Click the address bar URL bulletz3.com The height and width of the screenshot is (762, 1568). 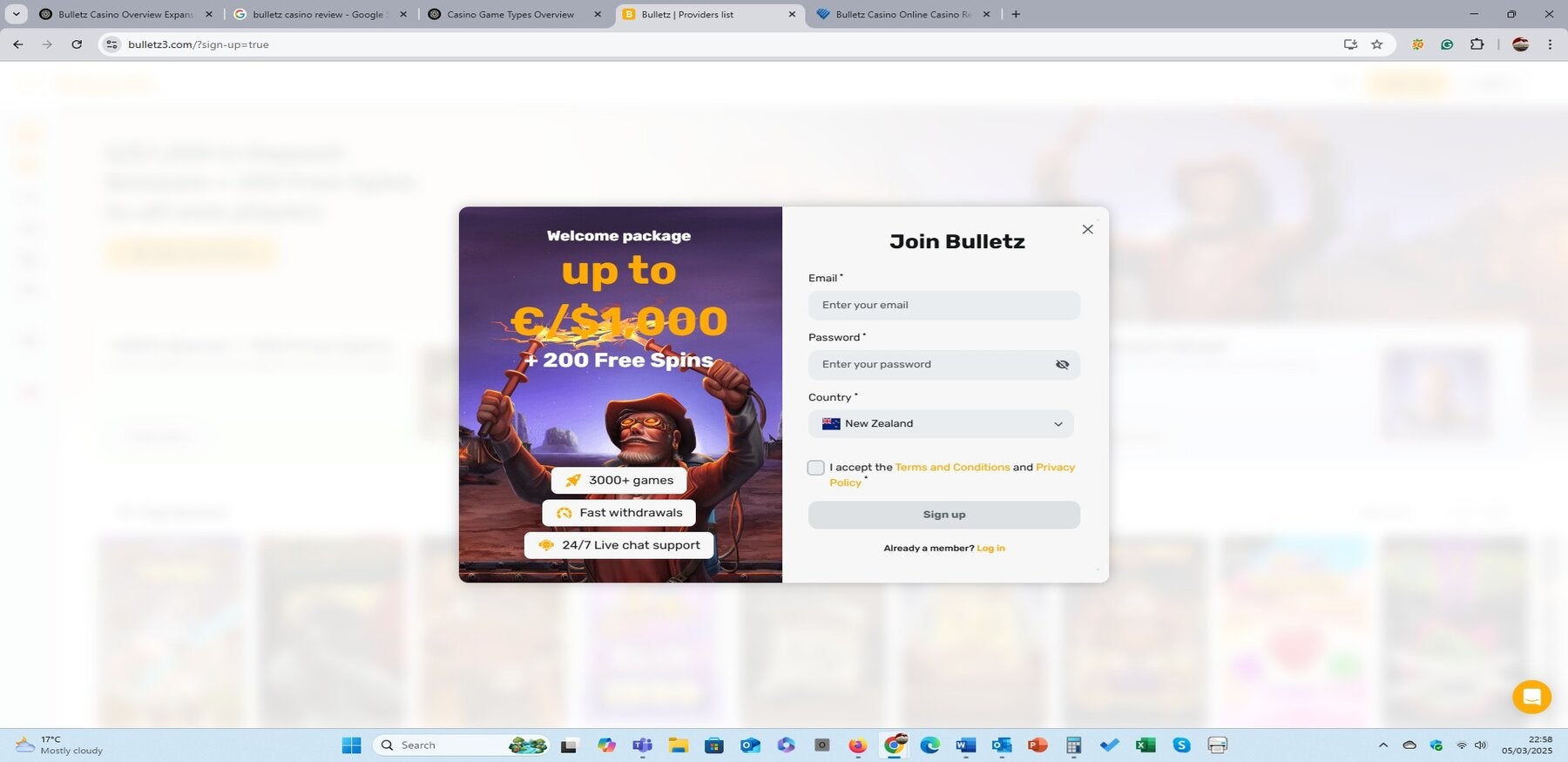tap(198, 44)
